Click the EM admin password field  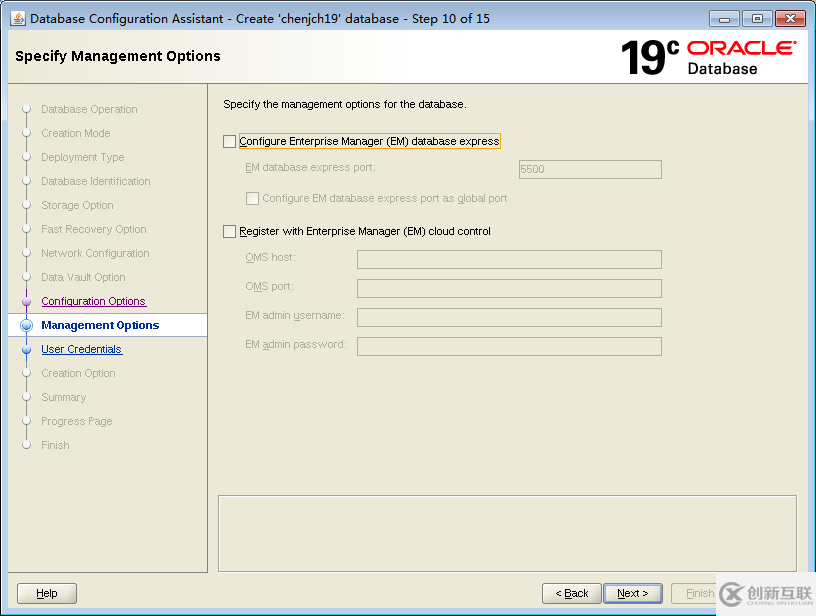(509, 347)
